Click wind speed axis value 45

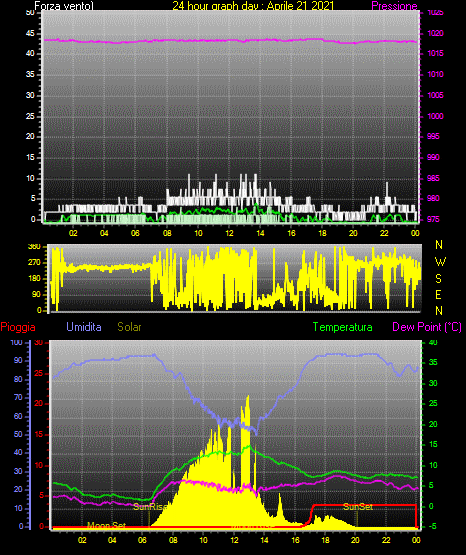click(30, 33)
